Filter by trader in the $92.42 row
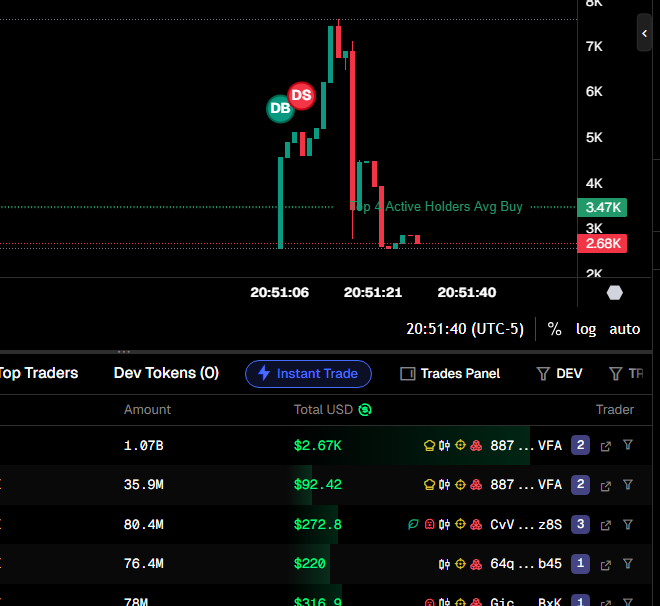 (628, 485)
